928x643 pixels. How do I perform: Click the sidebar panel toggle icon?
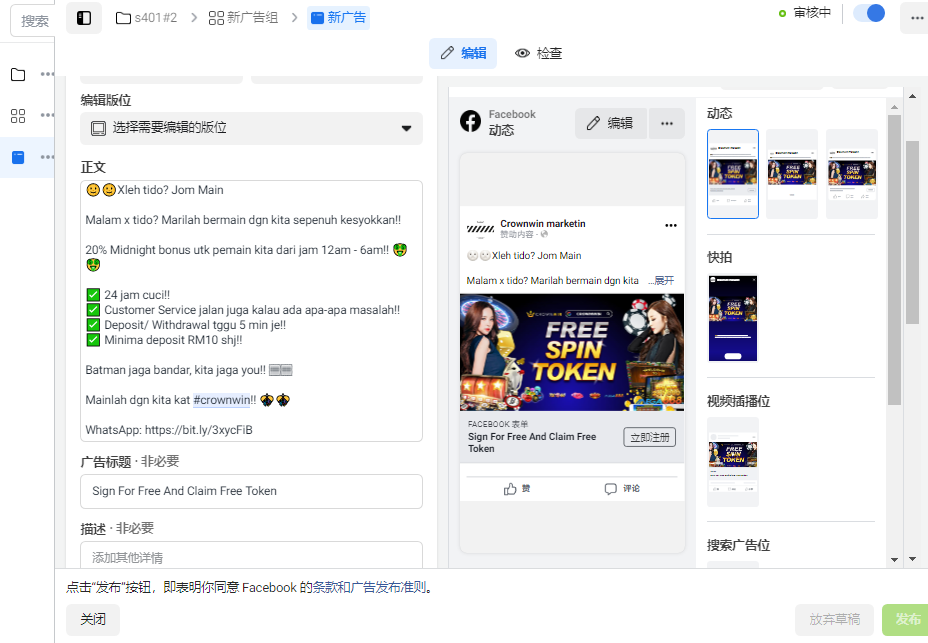point(84,18)
